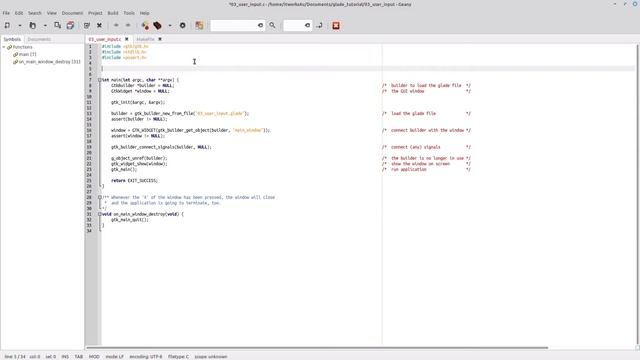640x360 pixels.
Task: Fold the comment block at line 28
Action: point(100,197)
